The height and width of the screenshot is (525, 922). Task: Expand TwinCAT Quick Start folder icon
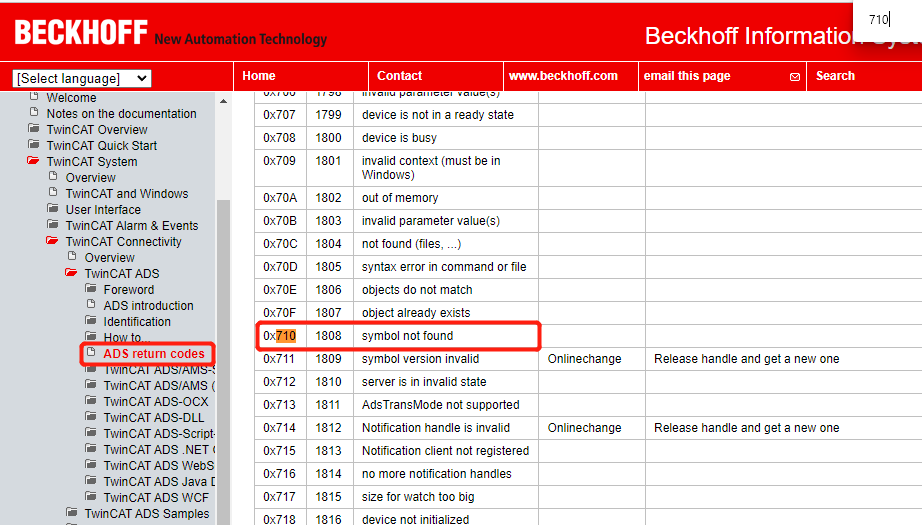(34, 144)
